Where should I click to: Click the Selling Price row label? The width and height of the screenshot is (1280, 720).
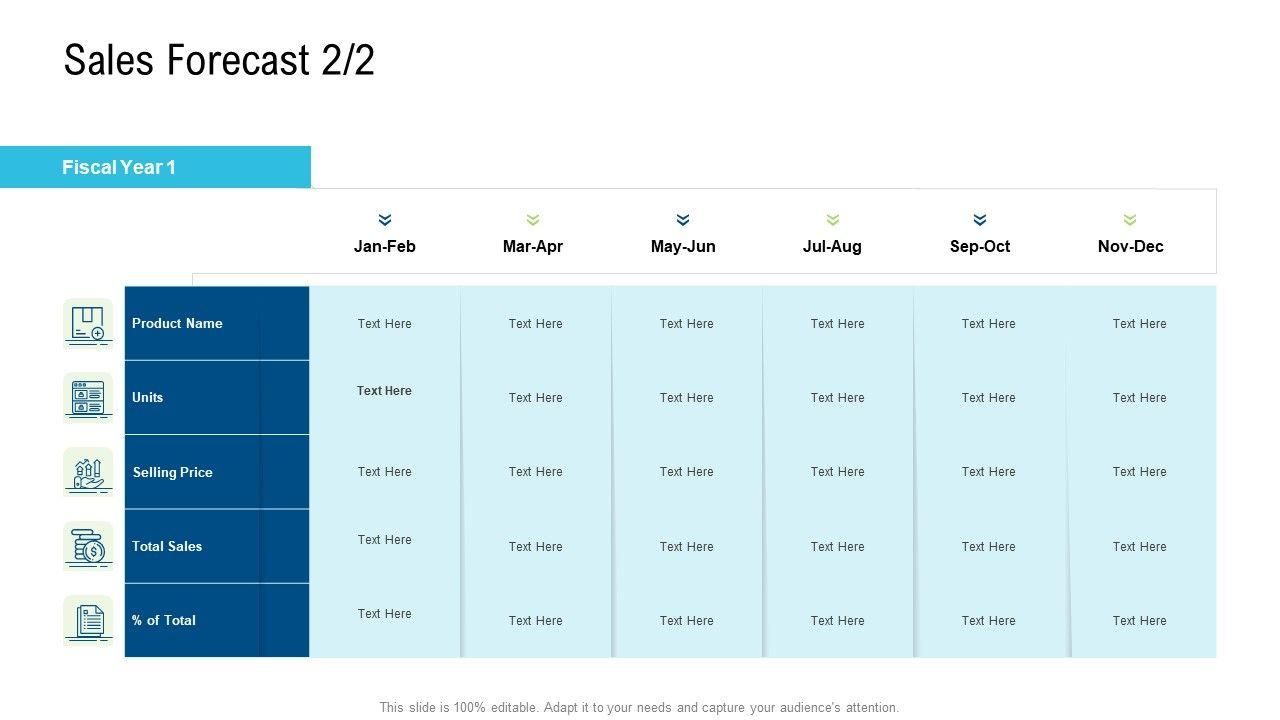point(172,472)
